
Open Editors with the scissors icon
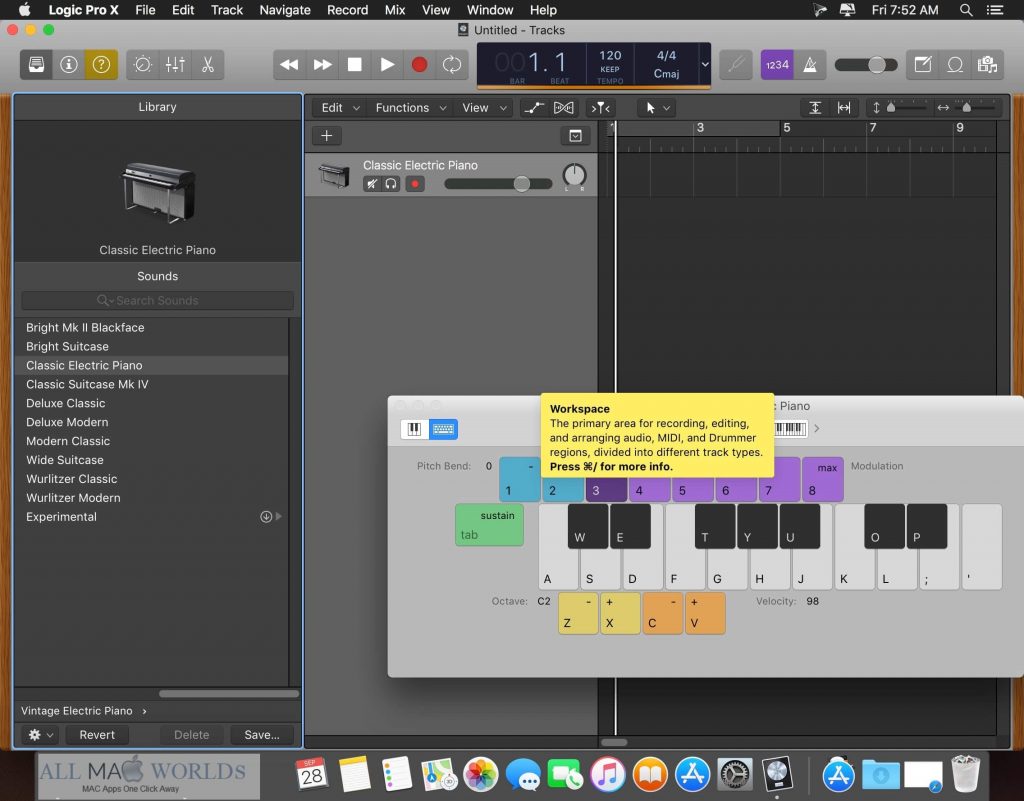tap(208, 65)
